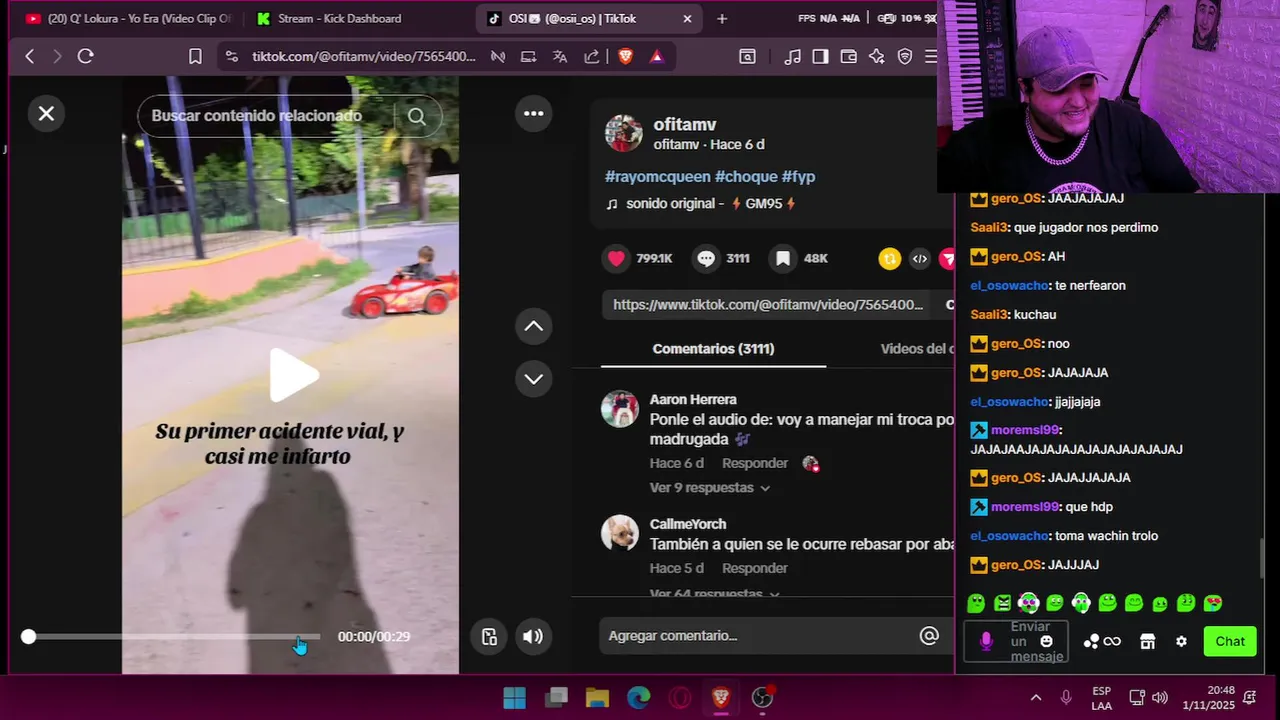Screen dimensions: 1280x720
Task: Open the Brave VPN shield icon
Action: pos(905,57)
